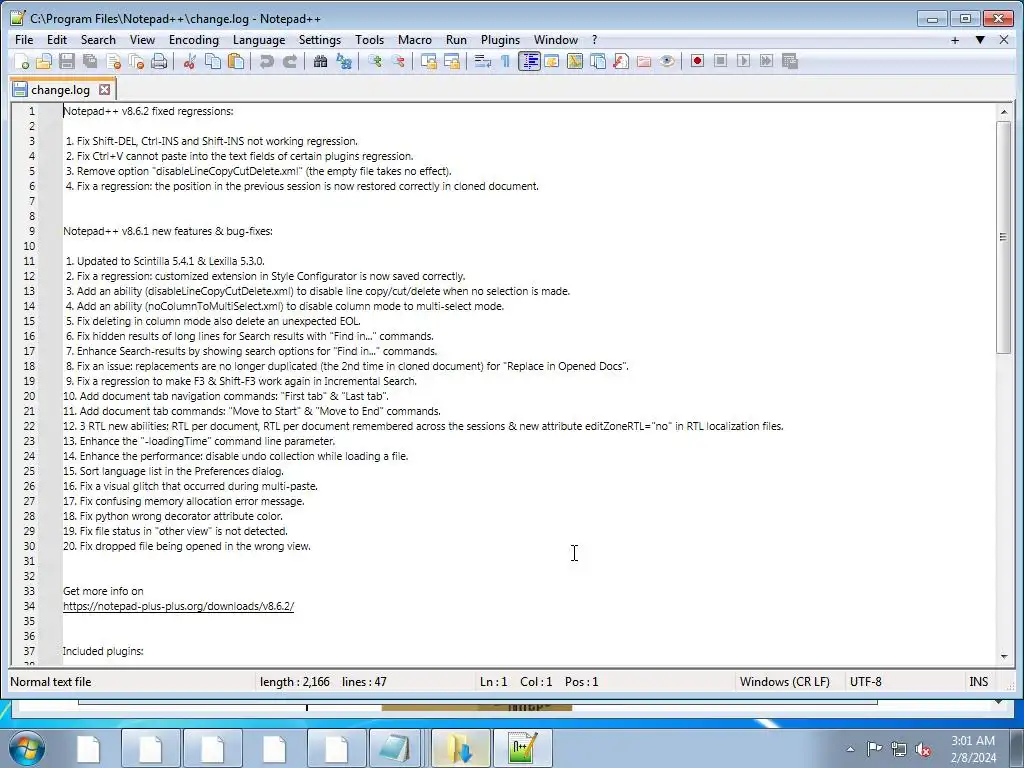The image size is (1024, 768).
Task: Click Save Current Recorded Macro icon
Action: [x=790, y=61]
